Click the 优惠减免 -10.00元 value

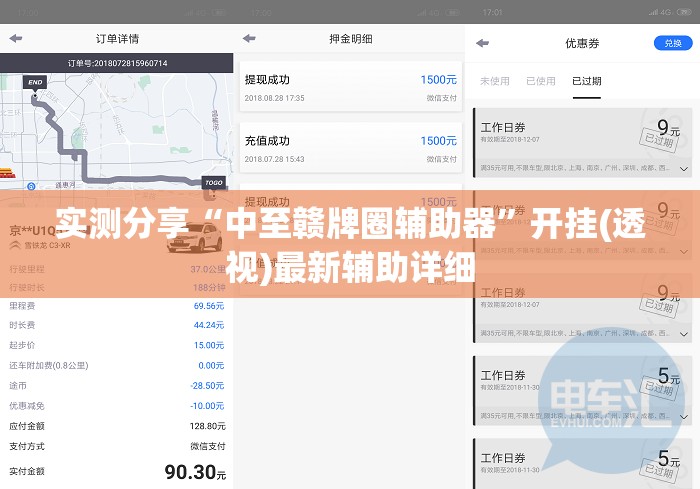(x=207, y=406)
